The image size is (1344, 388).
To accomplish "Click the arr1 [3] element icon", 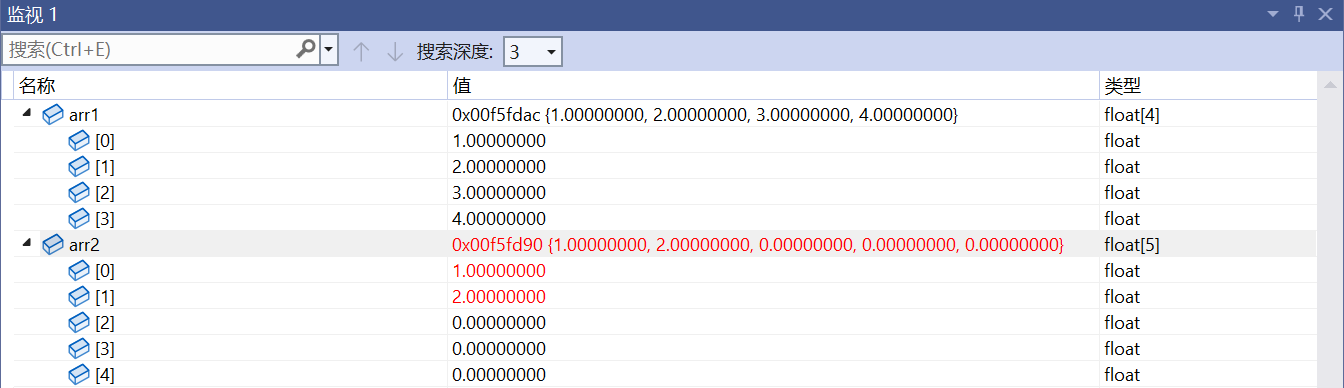I will (x=79, y=219).
